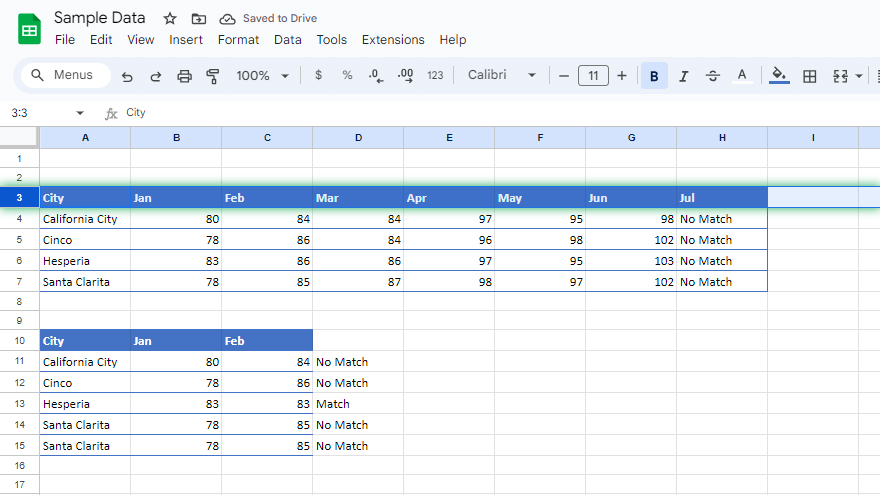Open the name box dropdown arrow

[80, 113]
